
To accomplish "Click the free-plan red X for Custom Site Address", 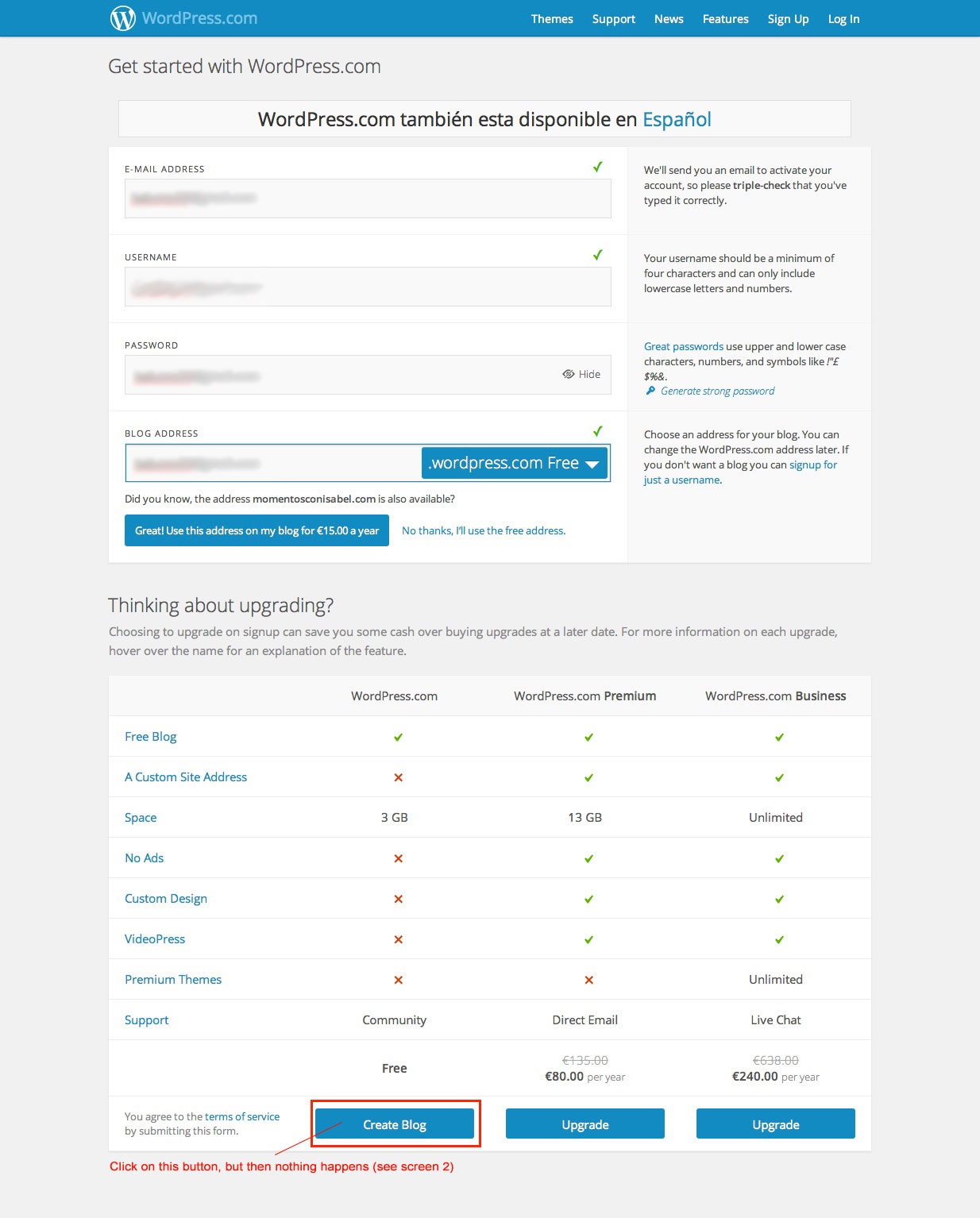I will (399, 777).
